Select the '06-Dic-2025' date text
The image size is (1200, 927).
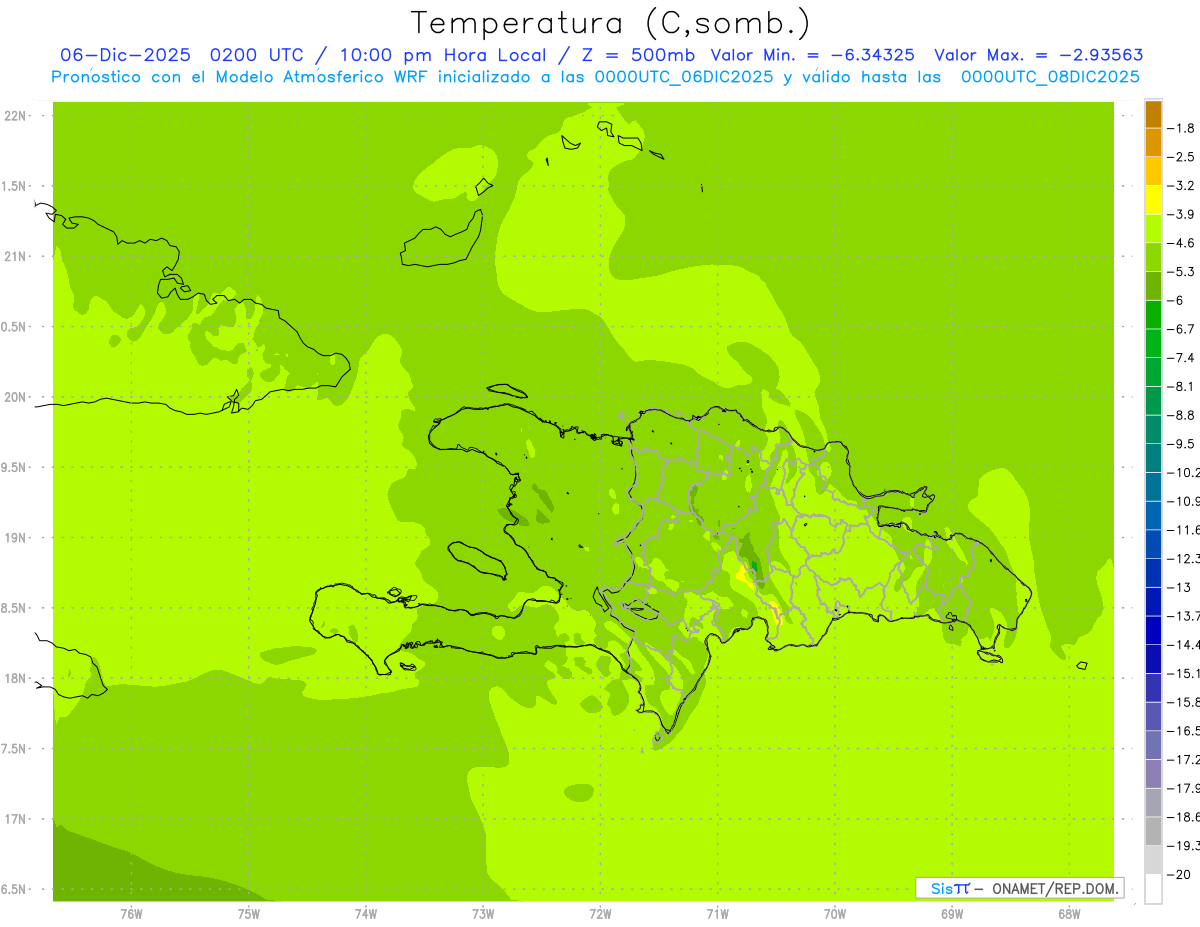click(x=125, y=55)
